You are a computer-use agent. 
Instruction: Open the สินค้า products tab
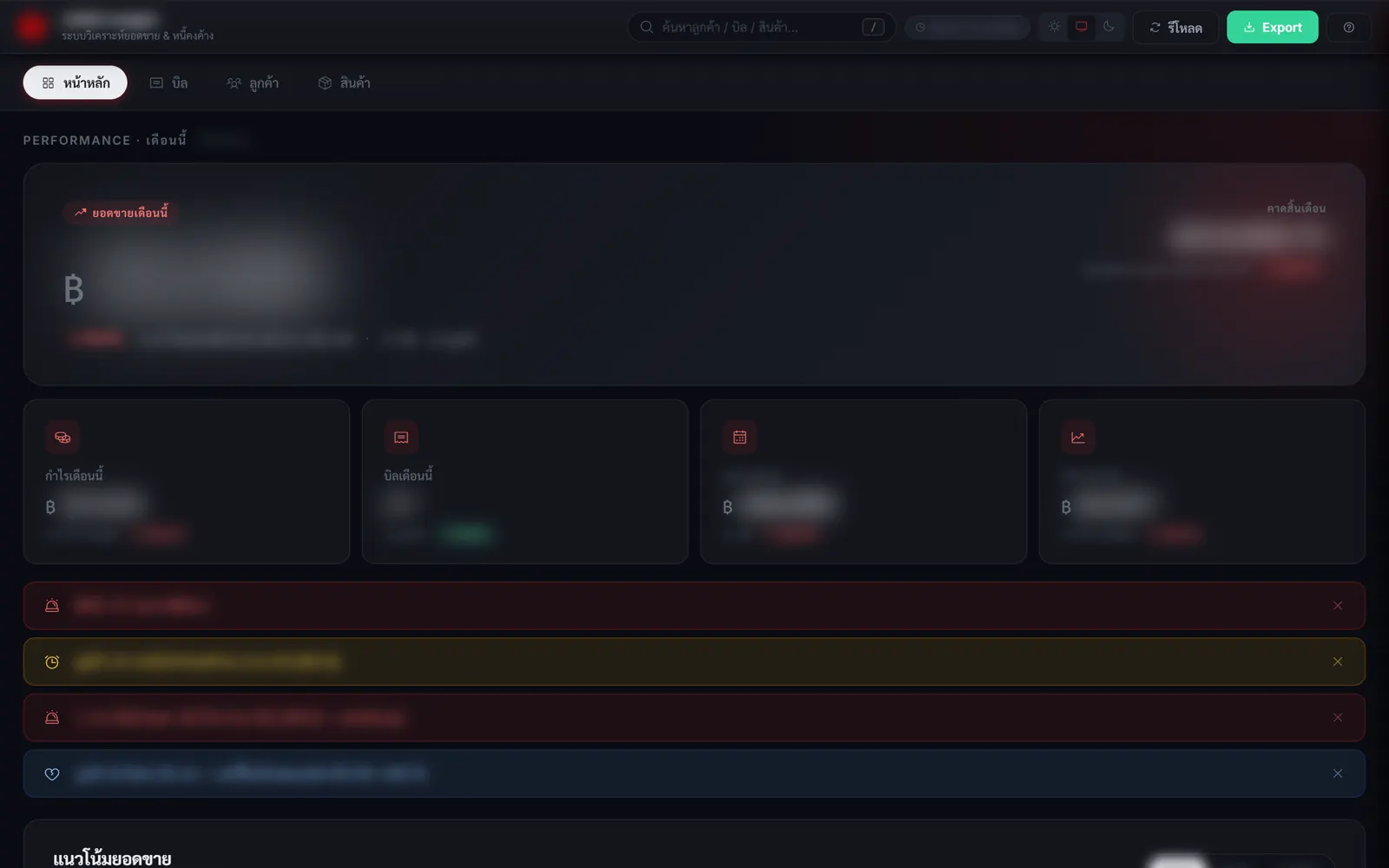coord(344,82)
